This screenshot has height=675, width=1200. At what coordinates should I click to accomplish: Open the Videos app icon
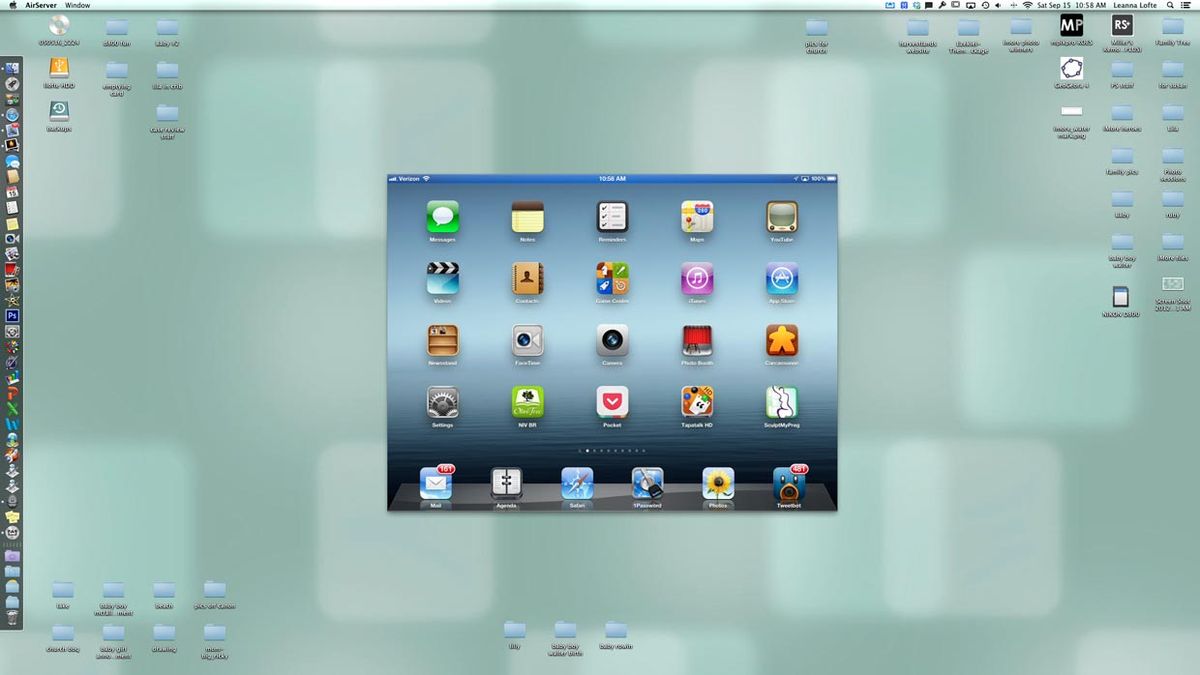442,278
